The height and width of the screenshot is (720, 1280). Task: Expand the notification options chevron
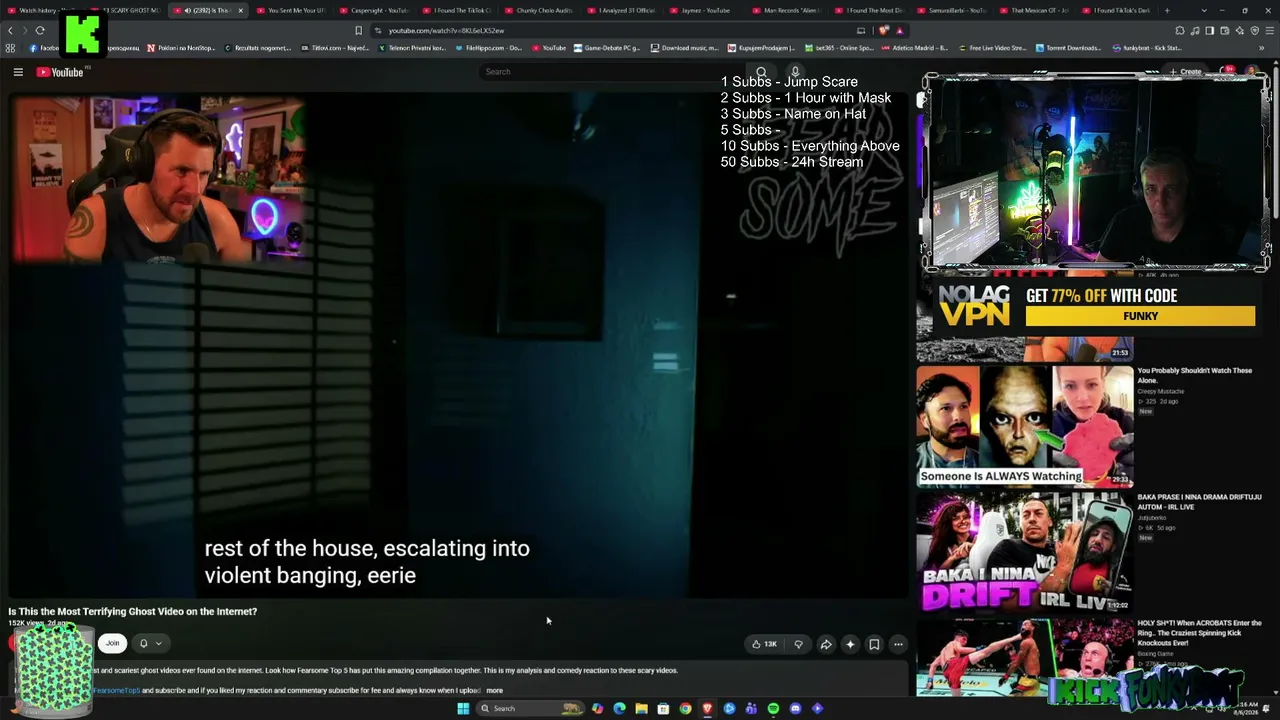pos(158,644)
